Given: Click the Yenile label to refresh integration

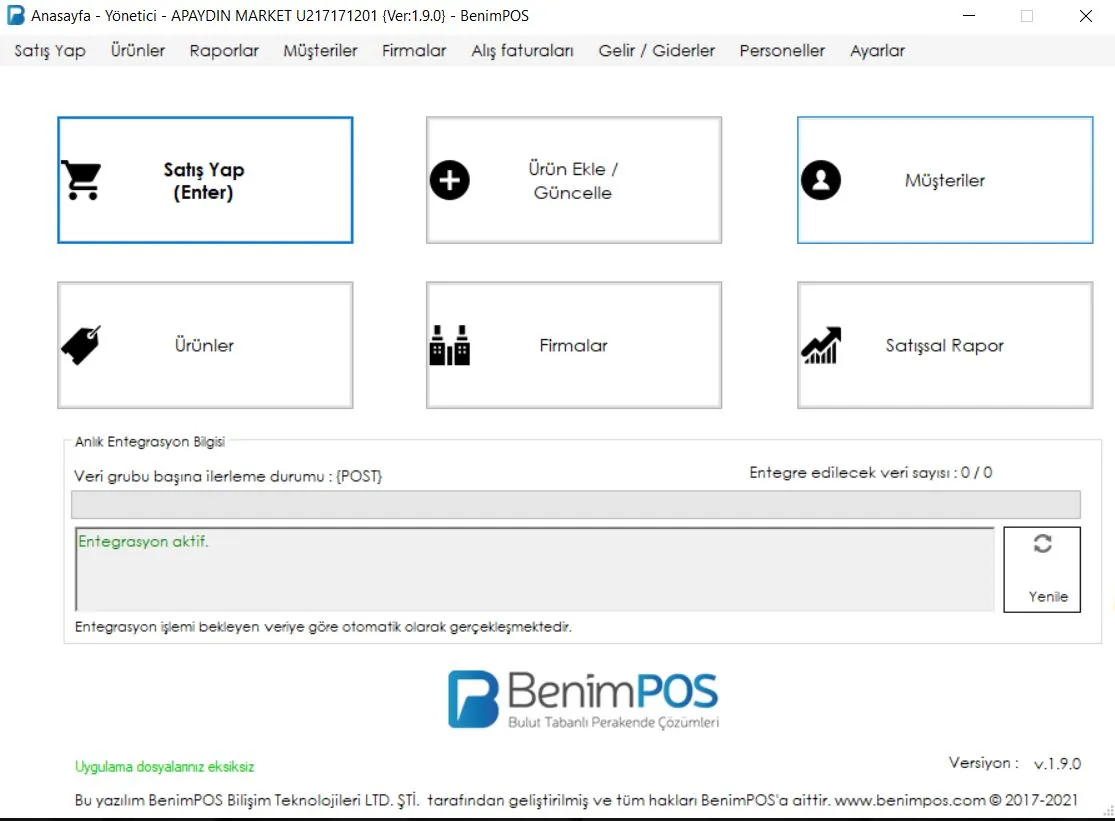Looking at the screenshot, I should [1048, 596].
